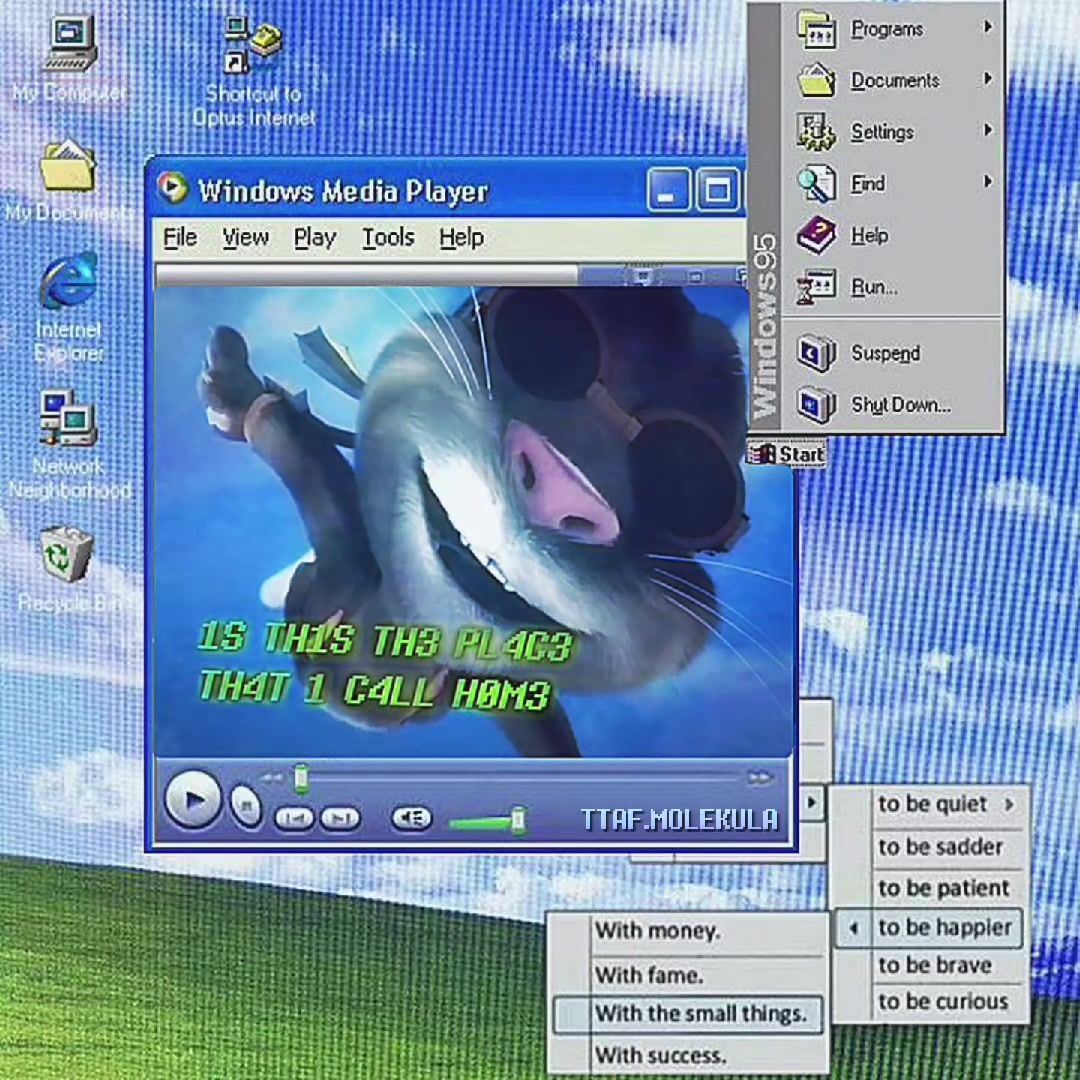Click the green volume slider handle
The height and width of the screenshot is (1080, 1080).
click(518, 821)
